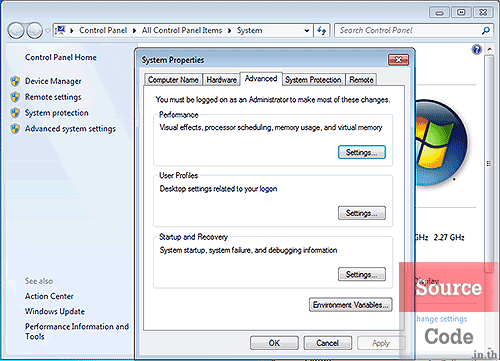
Task: Switch to the System Protection tab
Action: 313,80
